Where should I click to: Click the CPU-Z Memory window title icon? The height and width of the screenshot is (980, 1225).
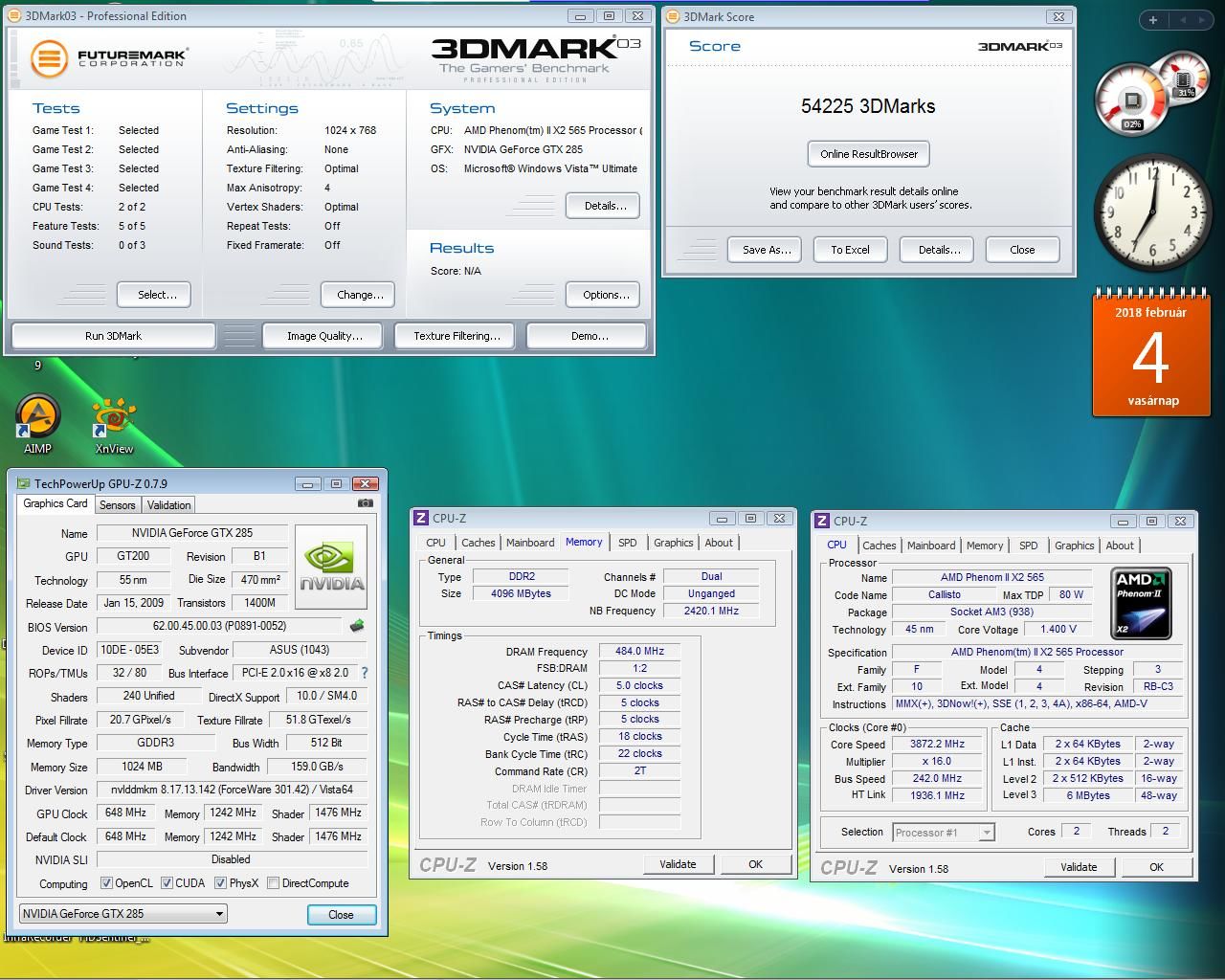421,518
